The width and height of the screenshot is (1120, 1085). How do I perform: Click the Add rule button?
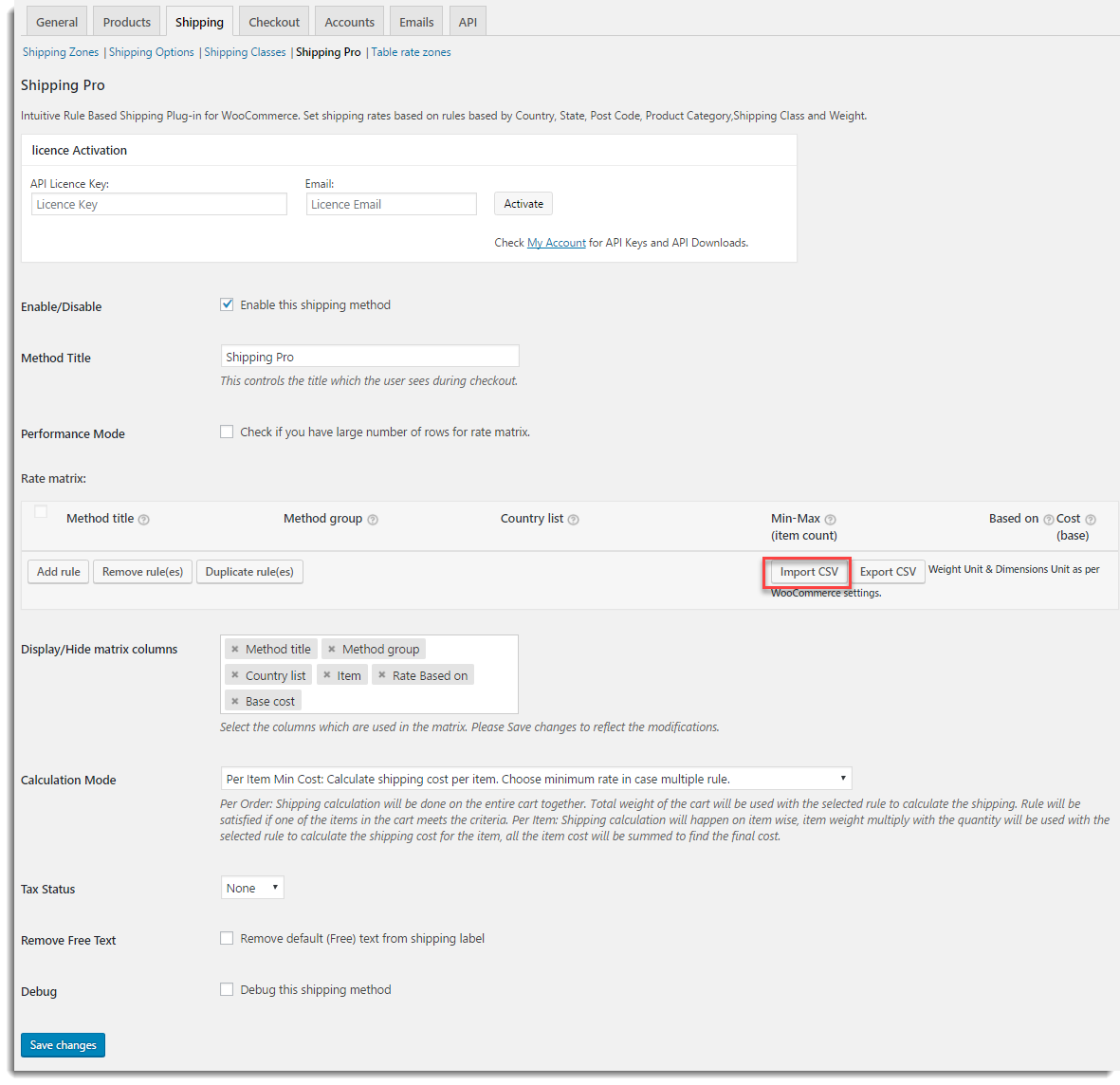click(59, 572)
